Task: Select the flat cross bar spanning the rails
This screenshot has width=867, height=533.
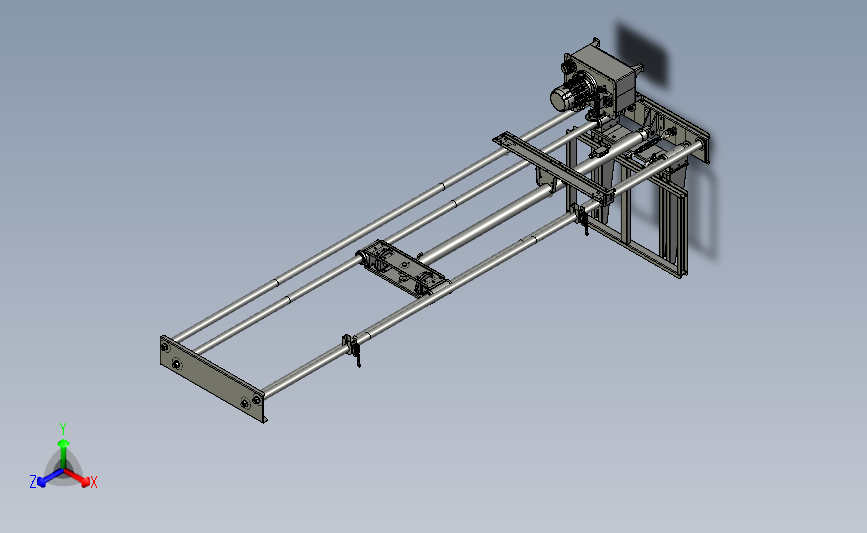Action: (x=553, y=166)
